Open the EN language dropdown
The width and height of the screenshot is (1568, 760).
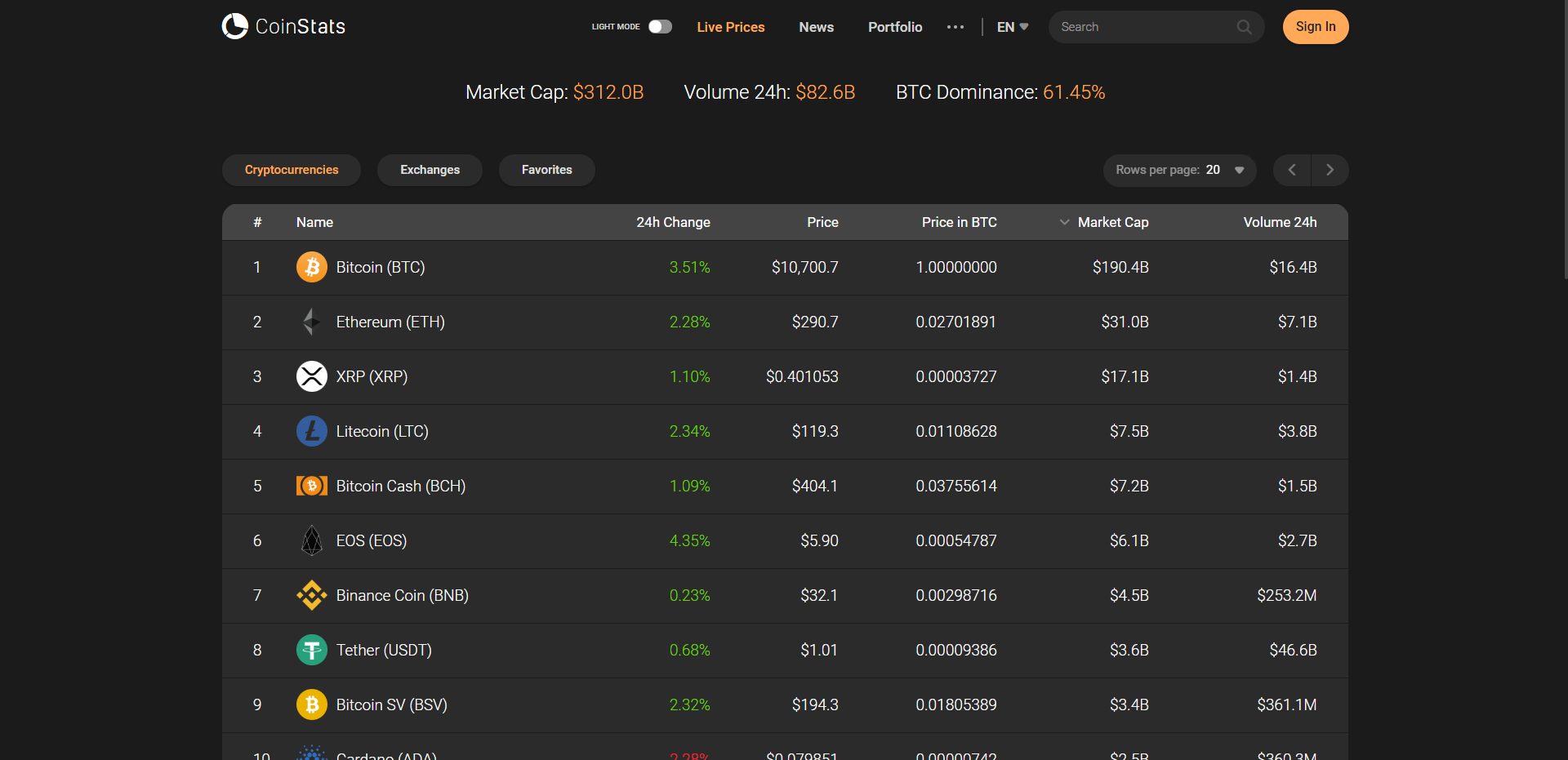click(1013, 27)
